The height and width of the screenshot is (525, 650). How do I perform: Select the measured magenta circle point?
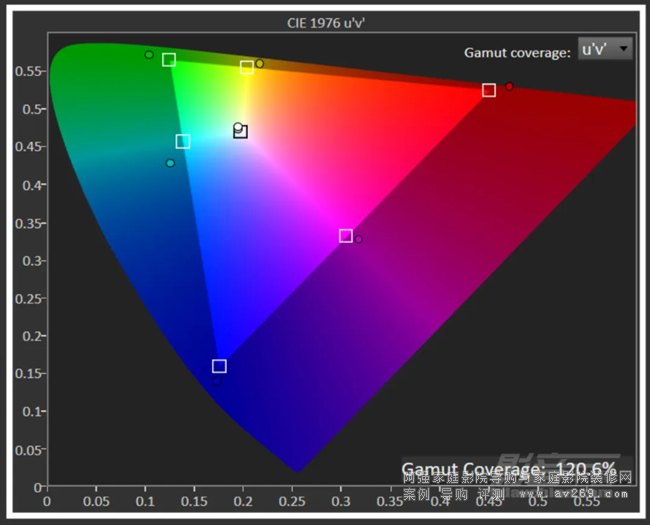click(359, 239)
